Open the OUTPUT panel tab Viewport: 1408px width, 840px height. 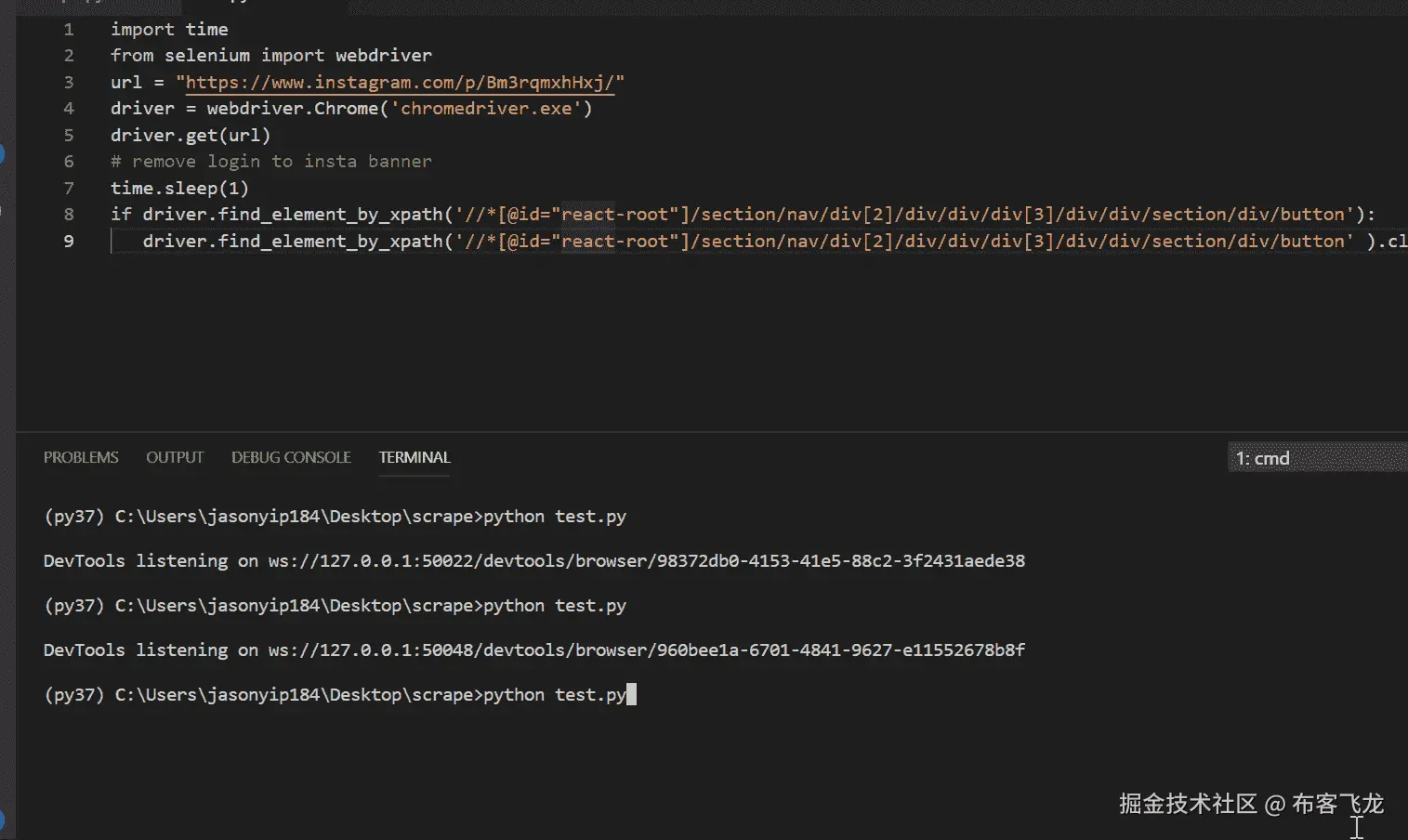coord(175,457)
